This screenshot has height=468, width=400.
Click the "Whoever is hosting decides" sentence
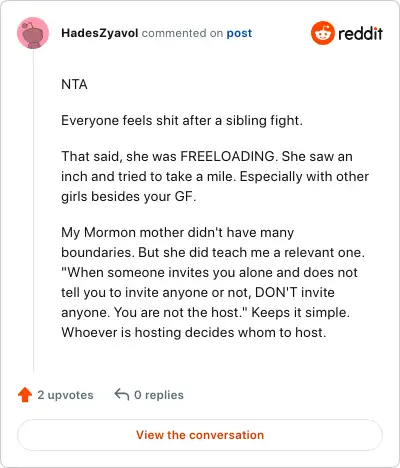(x=194, y=332)
